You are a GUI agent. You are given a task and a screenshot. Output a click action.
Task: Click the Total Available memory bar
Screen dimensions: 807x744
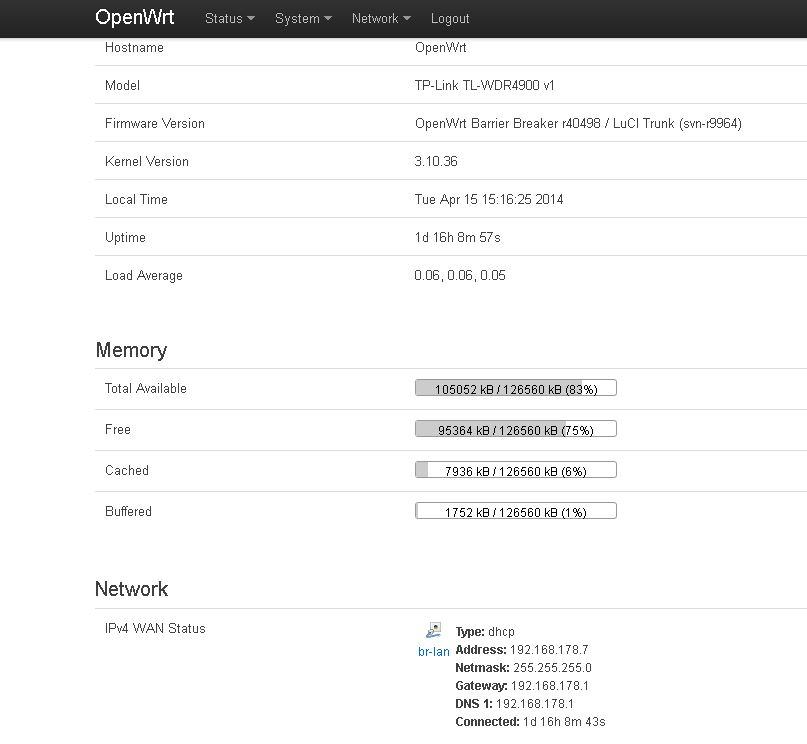[x=516, y=388]
